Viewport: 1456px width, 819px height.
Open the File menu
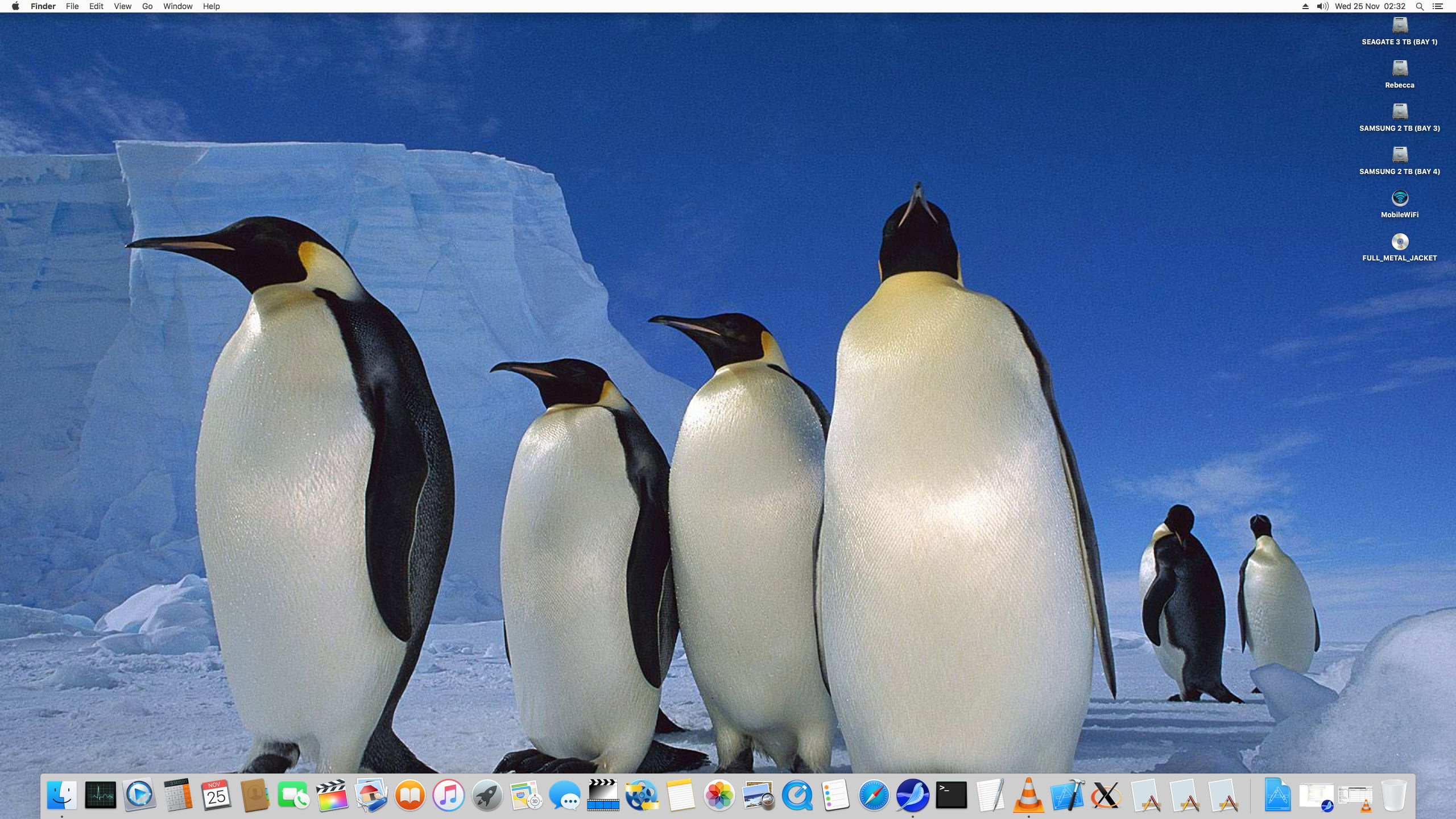(x=72, y=6)
